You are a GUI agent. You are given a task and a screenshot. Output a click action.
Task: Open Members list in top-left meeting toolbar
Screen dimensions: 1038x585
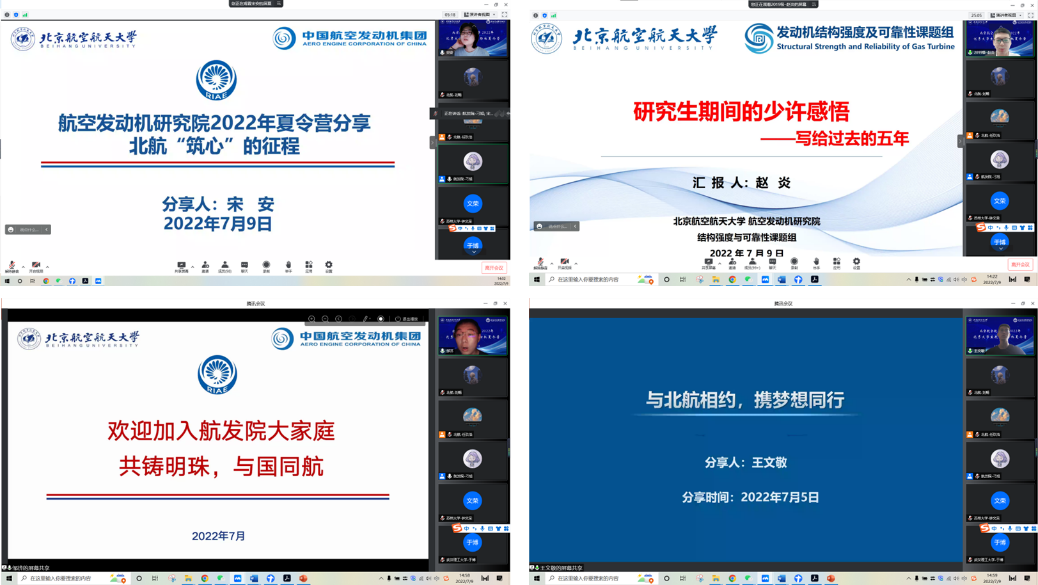pos(225,265)
